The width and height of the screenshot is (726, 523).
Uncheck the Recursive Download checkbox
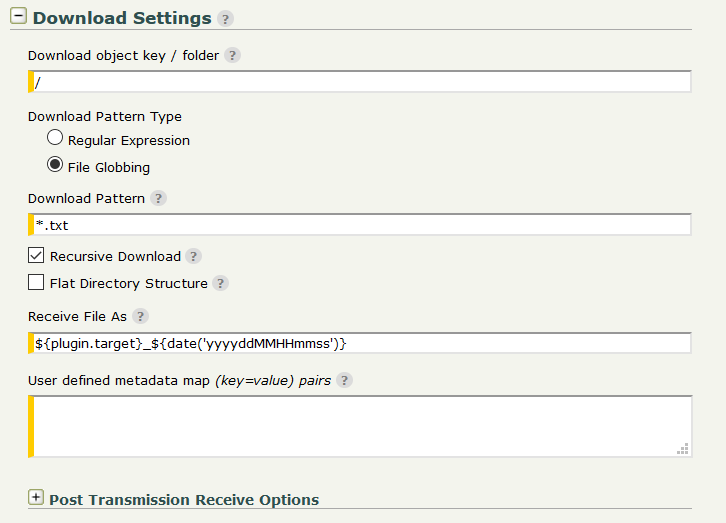(36, 255)
